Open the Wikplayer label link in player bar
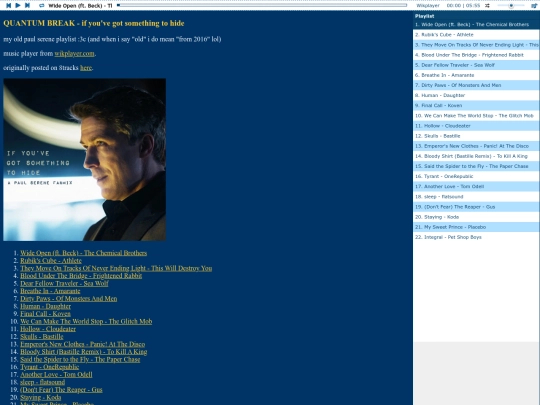 tap(428, 6)
